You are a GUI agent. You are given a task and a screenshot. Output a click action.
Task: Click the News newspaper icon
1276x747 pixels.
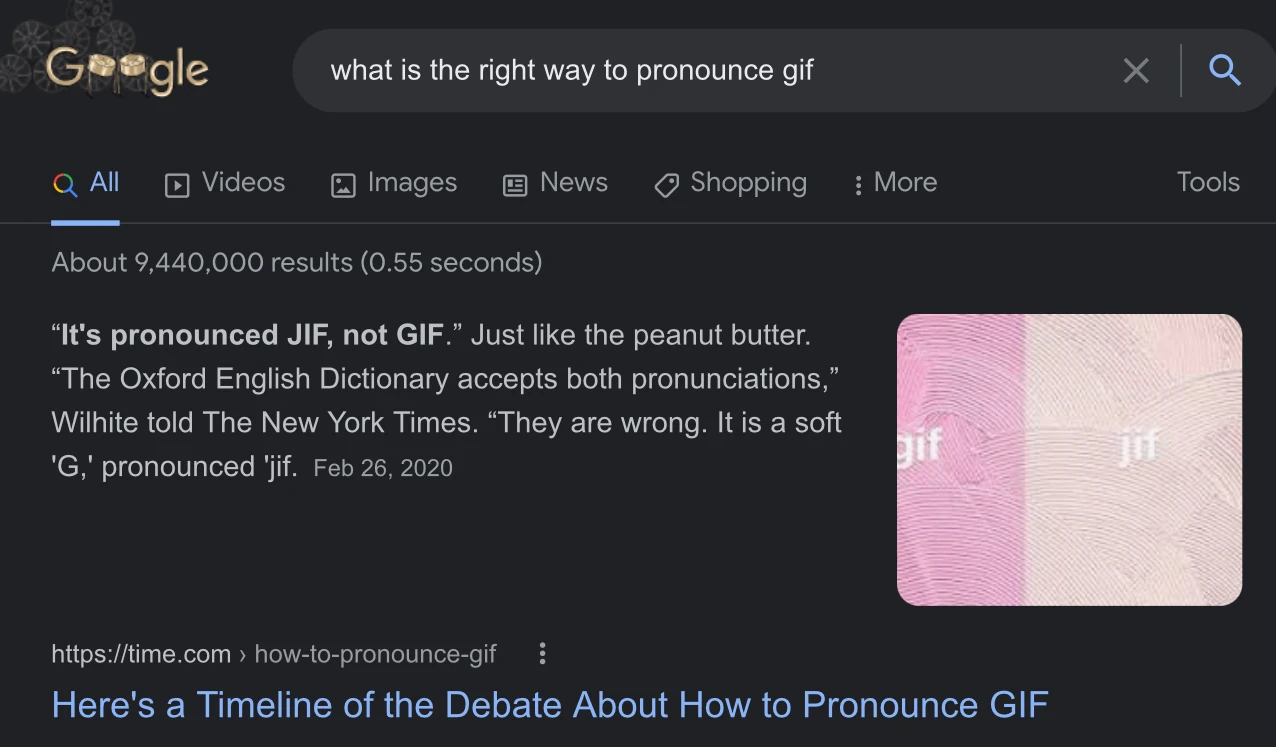click(514, 184)
